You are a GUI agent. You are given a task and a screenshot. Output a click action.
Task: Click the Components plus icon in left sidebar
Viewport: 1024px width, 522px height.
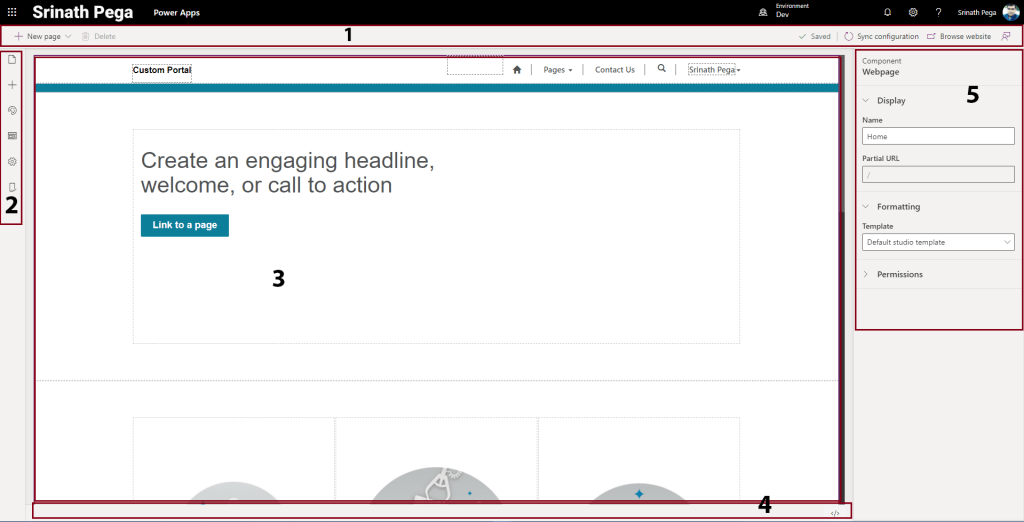pos(12,85)
